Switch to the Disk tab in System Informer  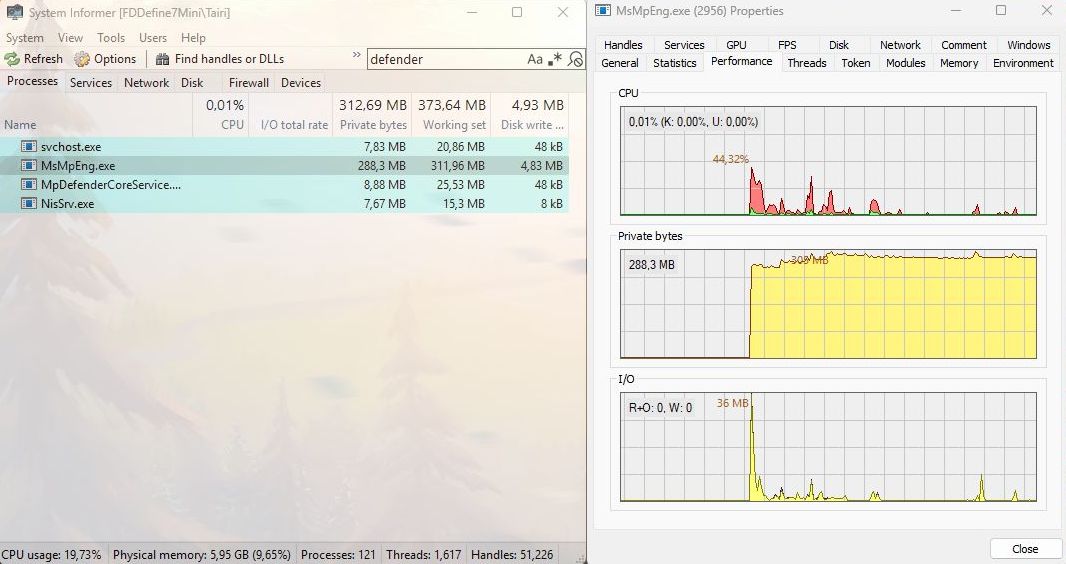click(192, 82)
